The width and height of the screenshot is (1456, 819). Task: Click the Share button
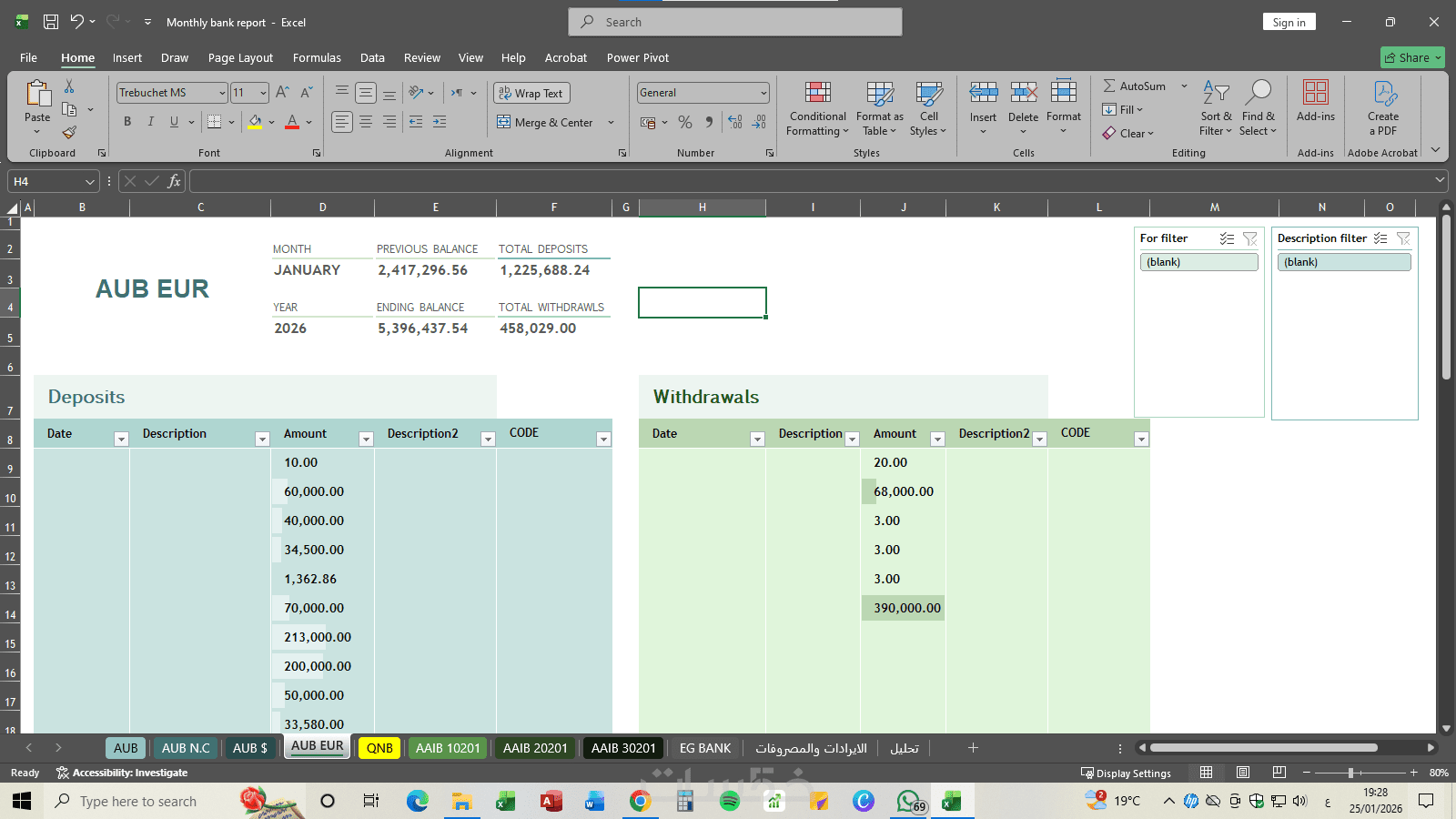pos(1412,57)
